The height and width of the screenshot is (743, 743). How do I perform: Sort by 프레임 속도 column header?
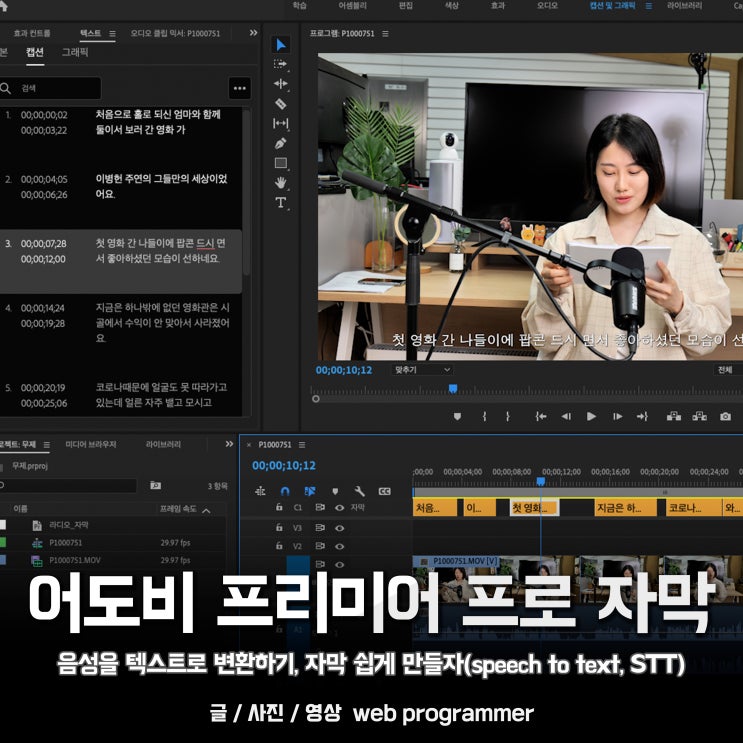178,509
